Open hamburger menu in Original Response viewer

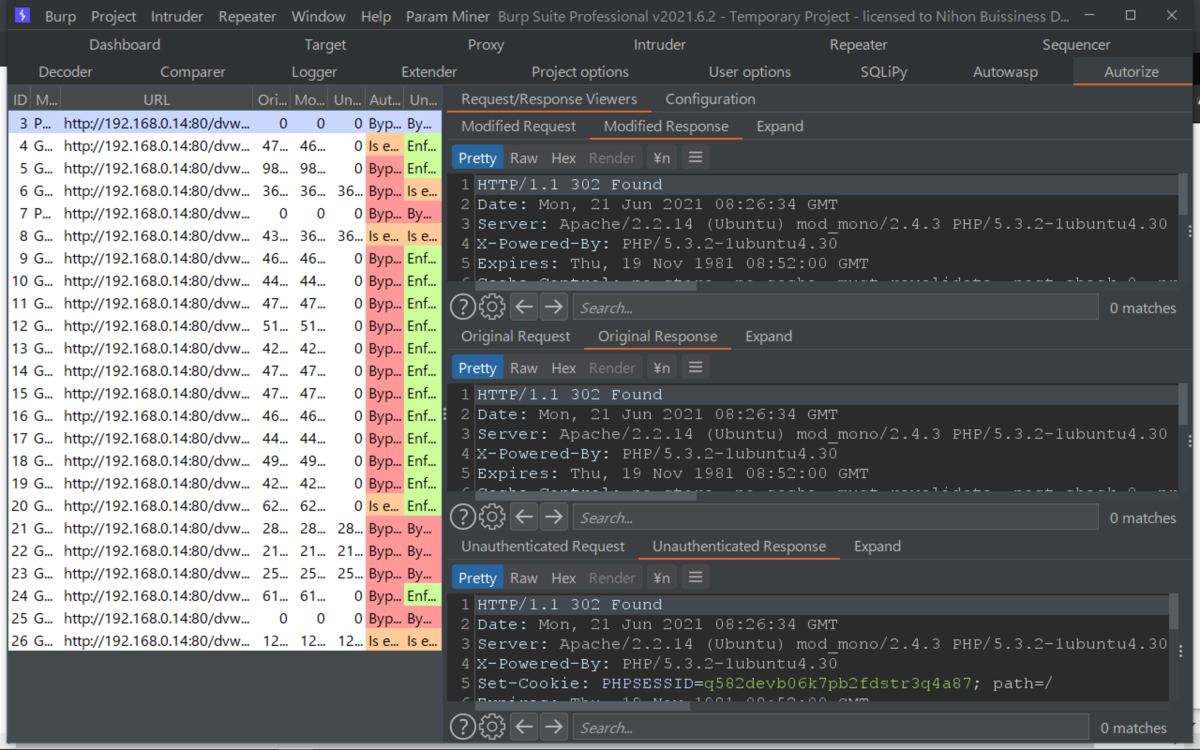[x=696, y=368]
